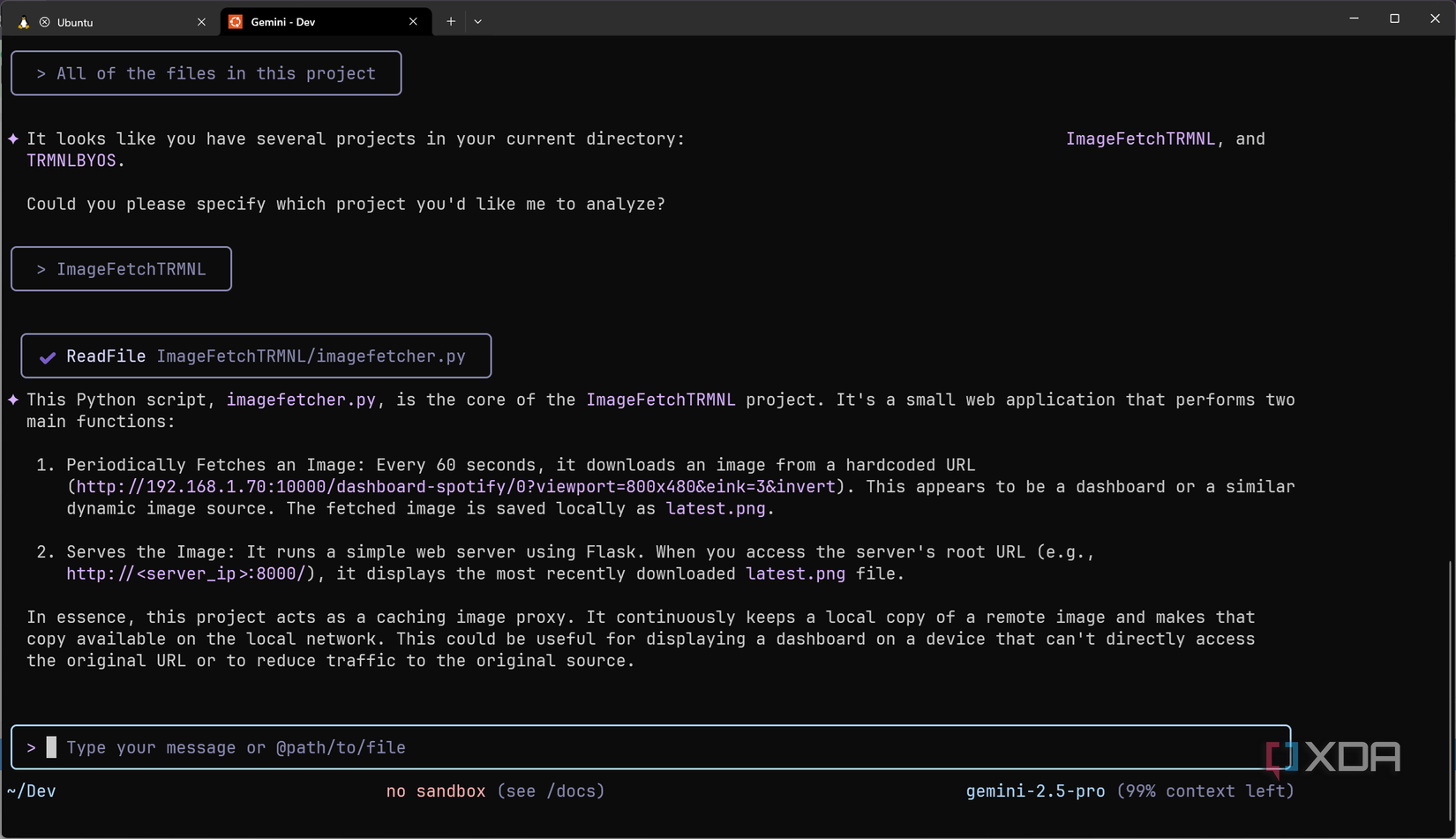This screenshot has height=839, width=1456.
Task: Click the gemini-2.5-pro model indicator
Action: [1035, 790]
